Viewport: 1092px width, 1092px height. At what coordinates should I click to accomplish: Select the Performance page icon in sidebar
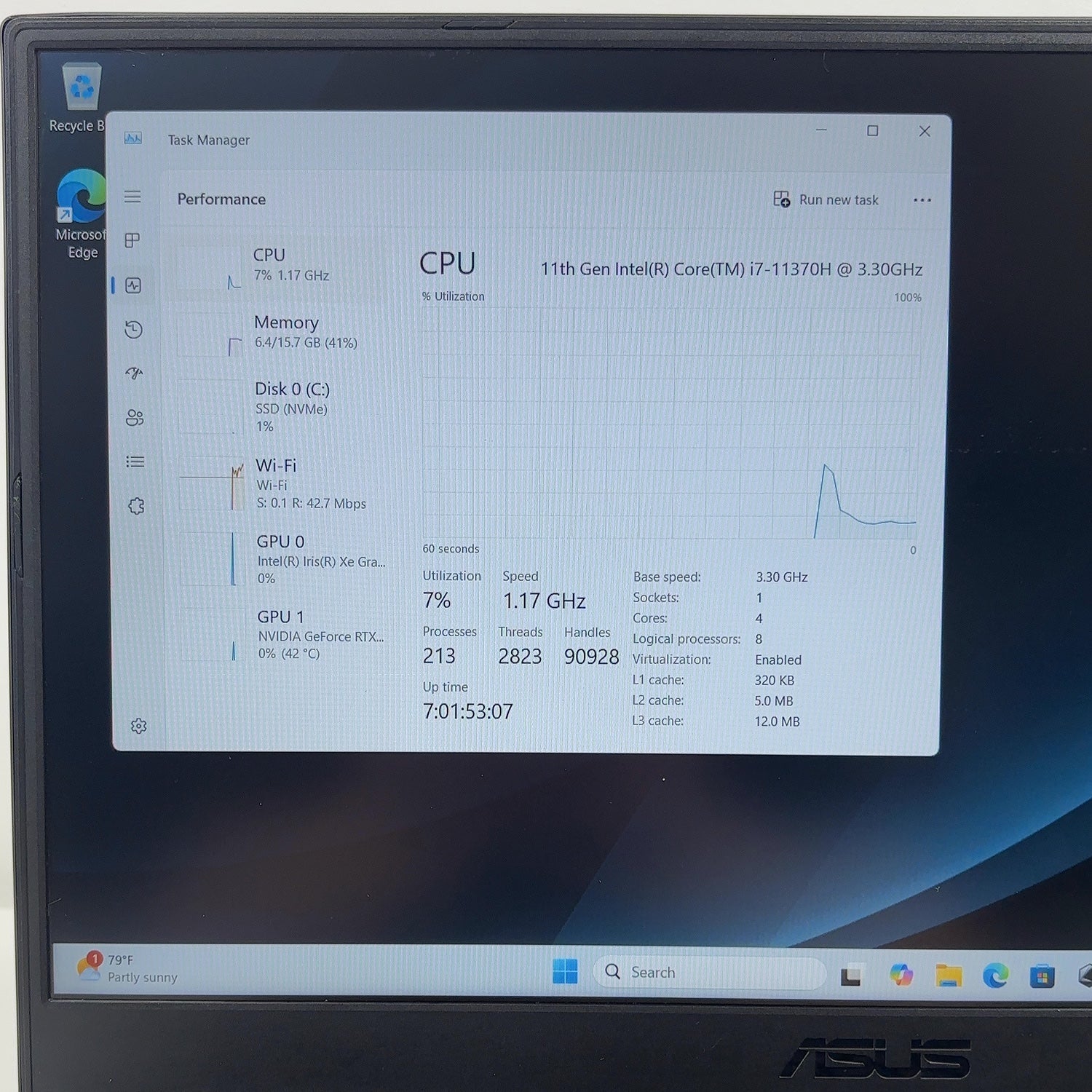(x=133, y=285)
